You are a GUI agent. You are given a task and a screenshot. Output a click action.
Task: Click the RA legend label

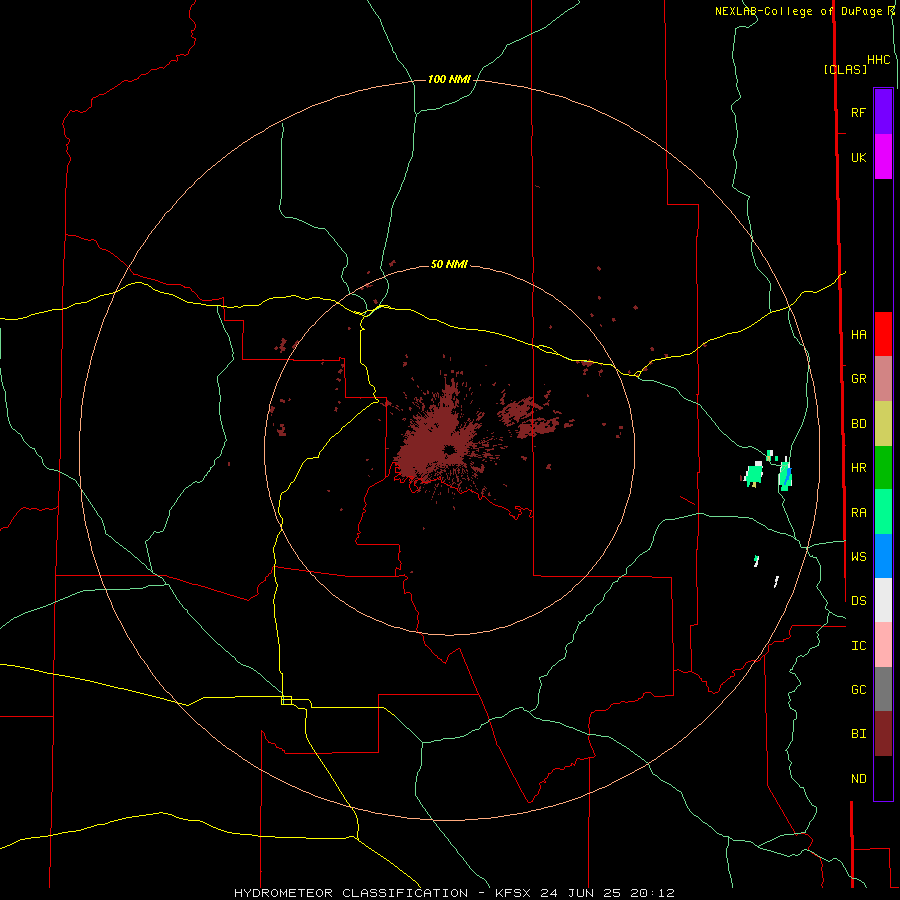pyautogui.click(x=858, y=513)
